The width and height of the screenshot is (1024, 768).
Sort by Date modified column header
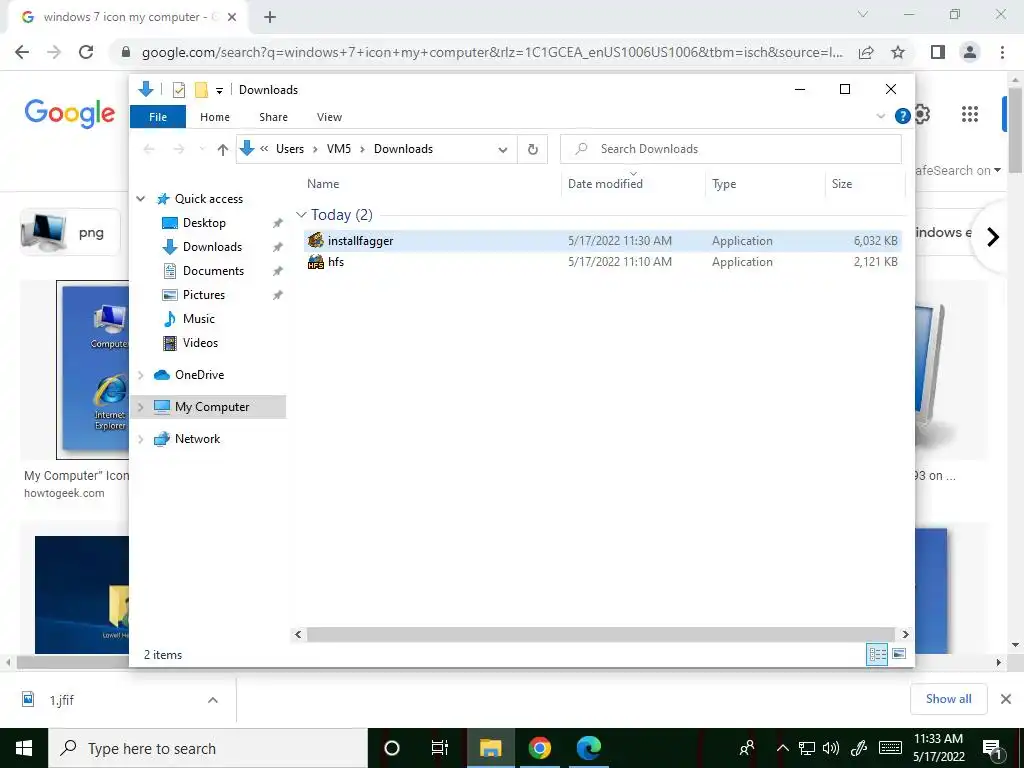(x=605, y=184)
